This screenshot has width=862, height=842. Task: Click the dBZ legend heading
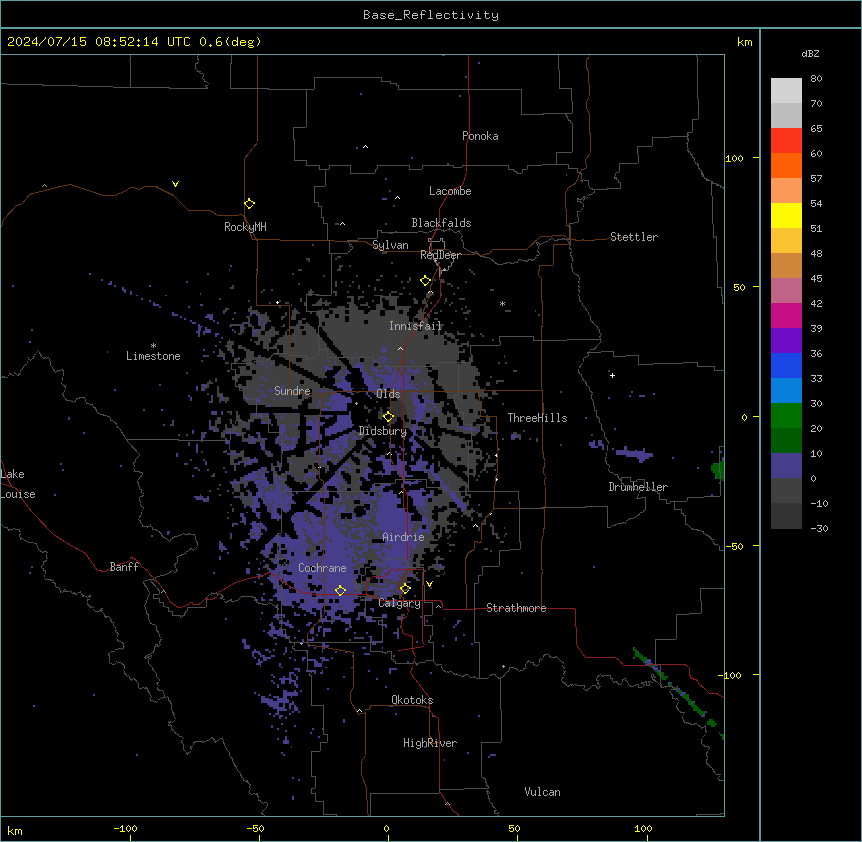pyautogui.click(x=810, y=53)
